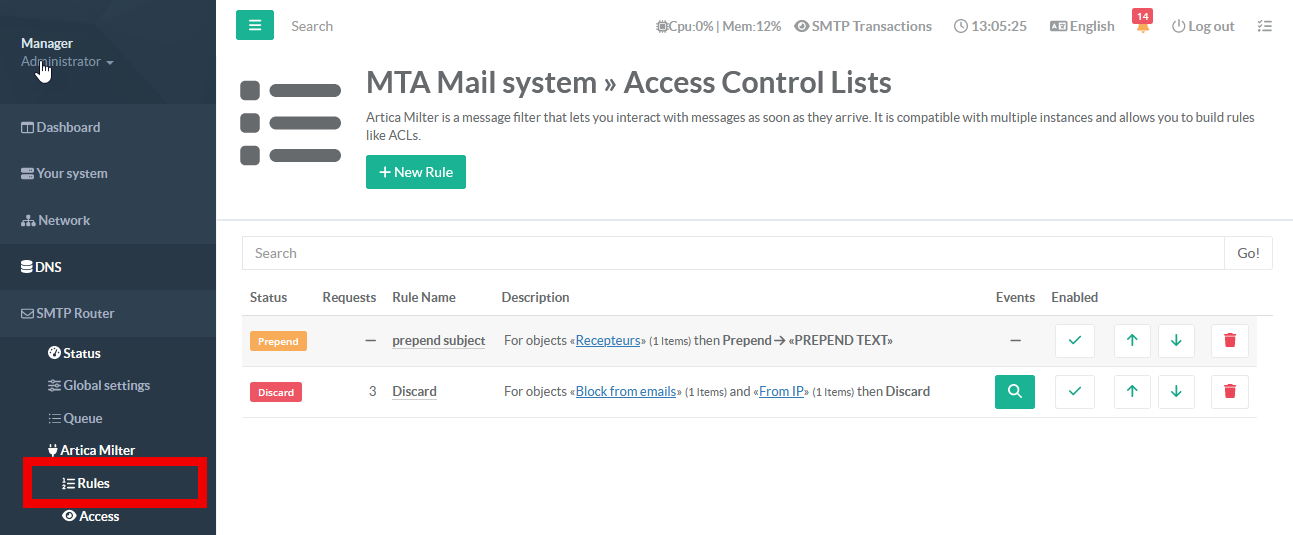Click the green hamburger menu button

click(x=255, y=25)
